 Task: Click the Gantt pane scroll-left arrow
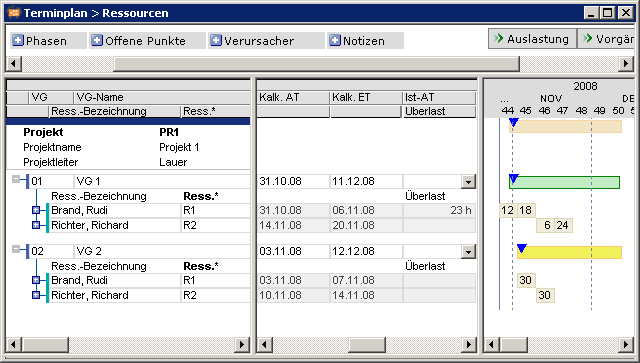(x=492, y=345)
